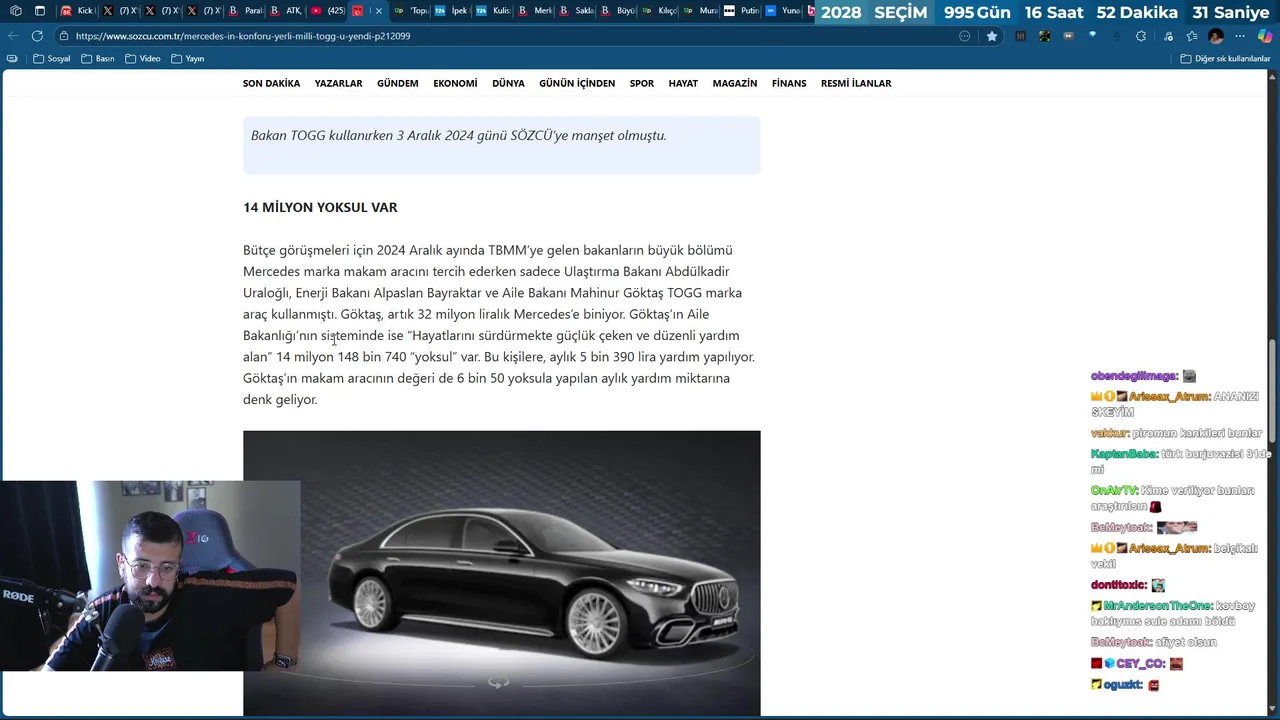Open the address bar page options ellipsis

point(964,36)
